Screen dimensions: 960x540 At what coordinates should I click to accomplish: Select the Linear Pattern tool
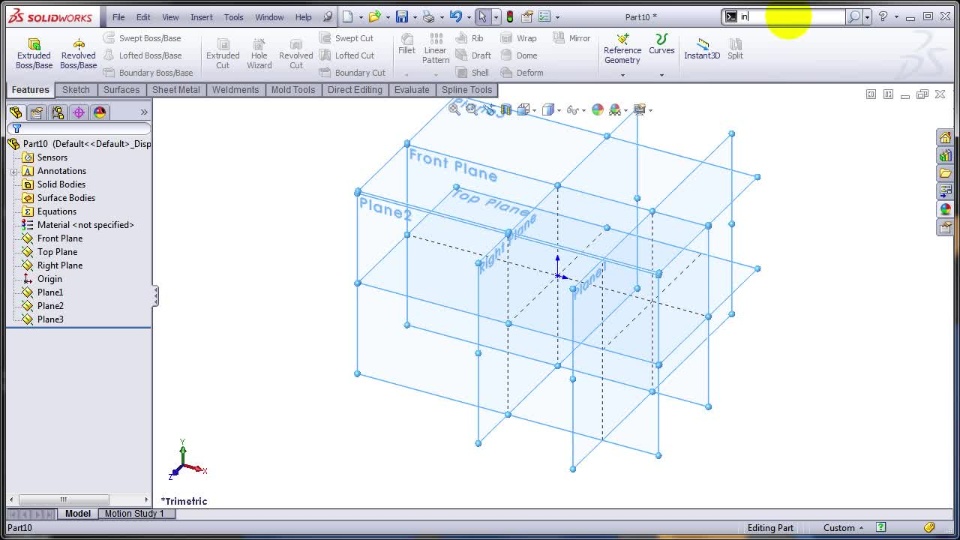435,48
